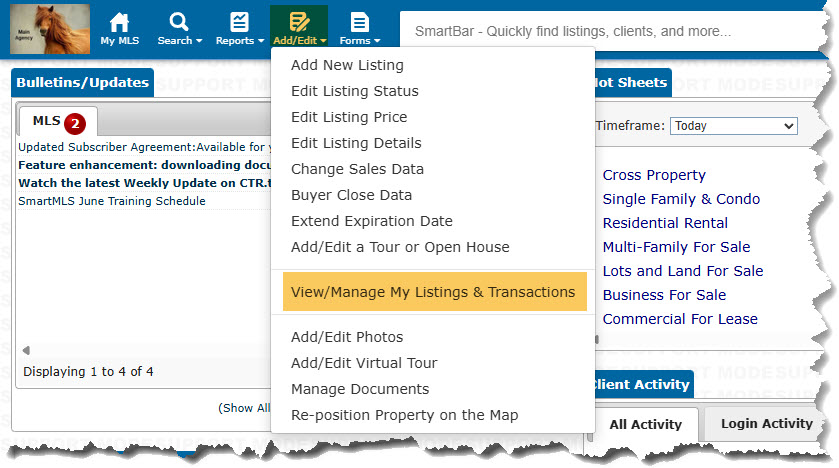Image resolution: width=839 pixels, height=468 pixels.
Task: Open the Reports toolbar menu
Action: click(239, 29)
